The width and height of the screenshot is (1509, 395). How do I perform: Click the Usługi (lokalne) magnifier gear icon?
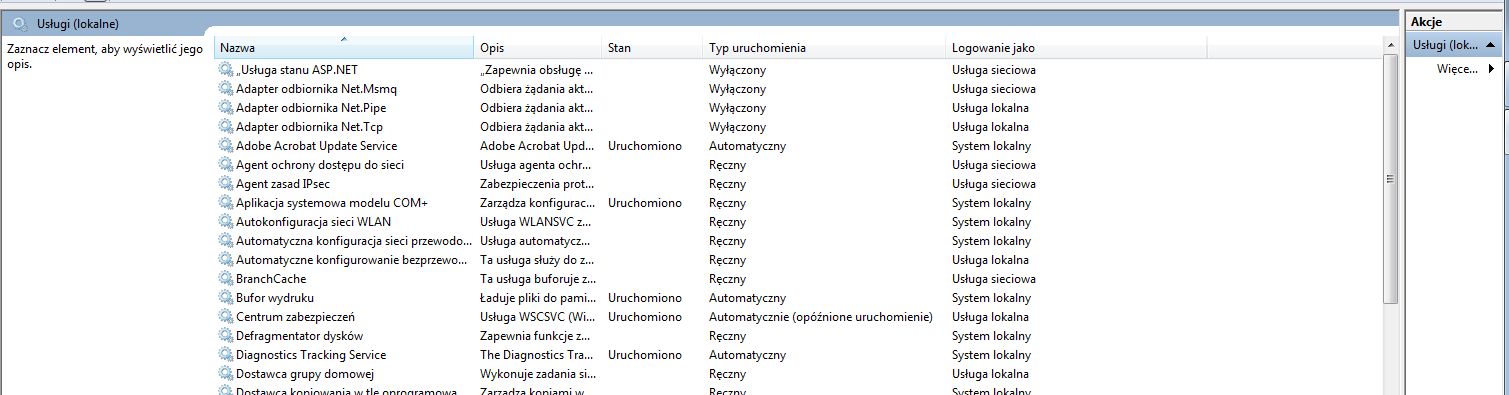(19, 23)
